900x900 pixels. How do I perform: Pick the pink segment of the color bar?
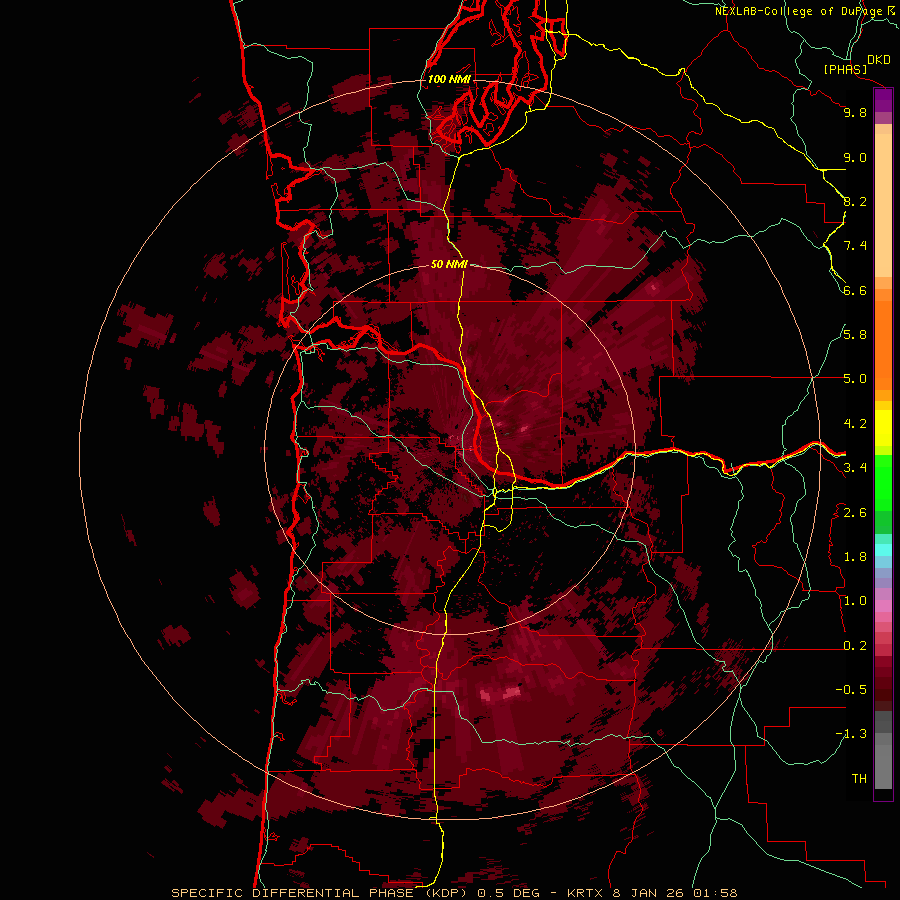(x=883, y=606)
